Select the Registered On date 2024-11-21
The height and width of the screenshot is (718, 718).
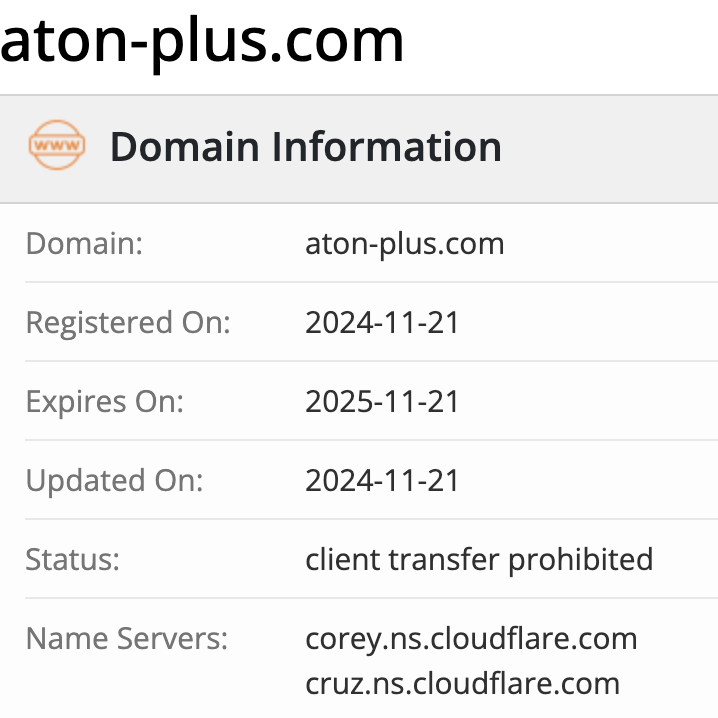coord(382,323)
